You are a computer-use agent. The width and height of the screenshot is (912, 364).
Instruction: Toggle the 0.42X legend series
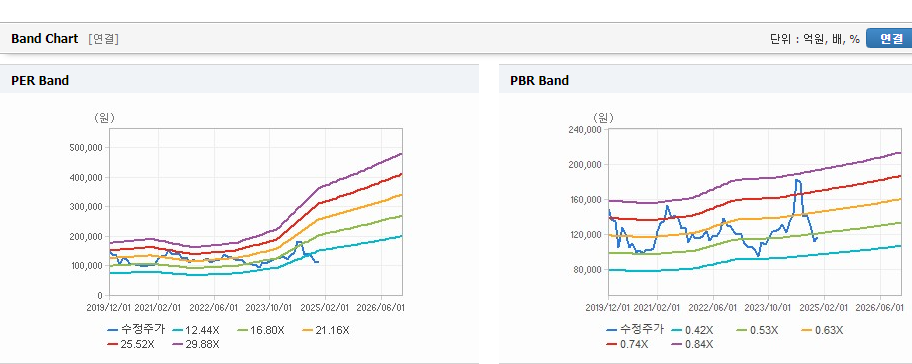[x=693, y=330]
